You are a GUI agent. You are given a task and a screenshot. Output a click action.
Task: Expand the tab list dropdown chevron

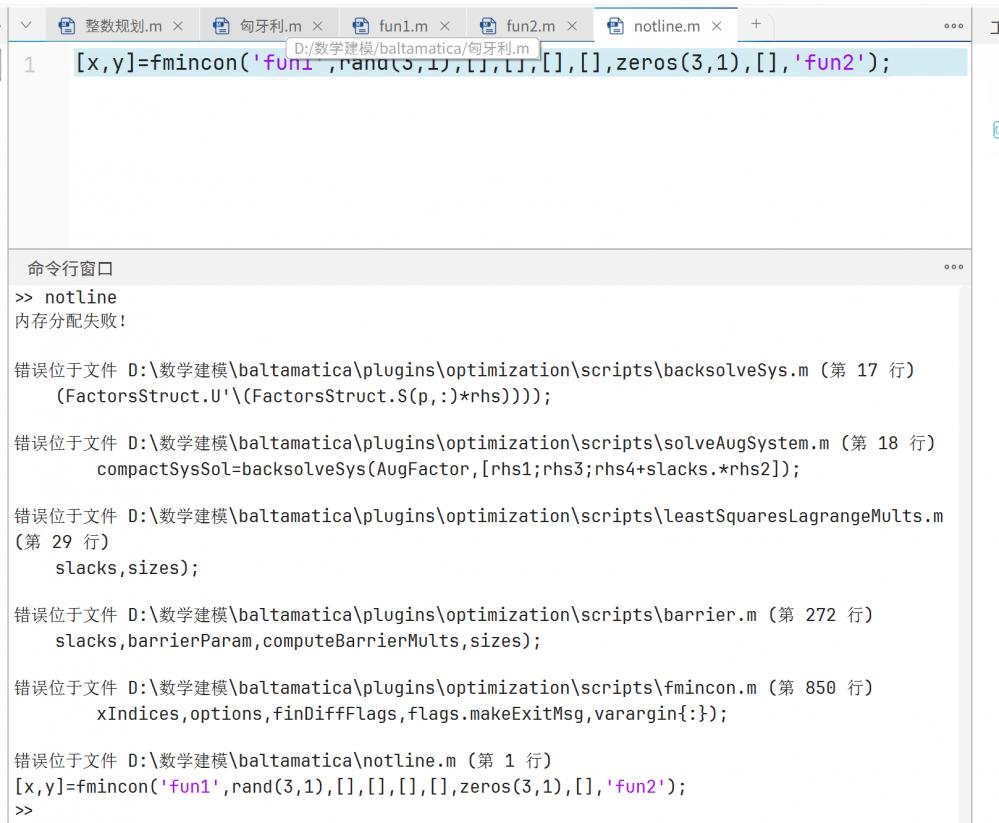[x=26, y=25]
